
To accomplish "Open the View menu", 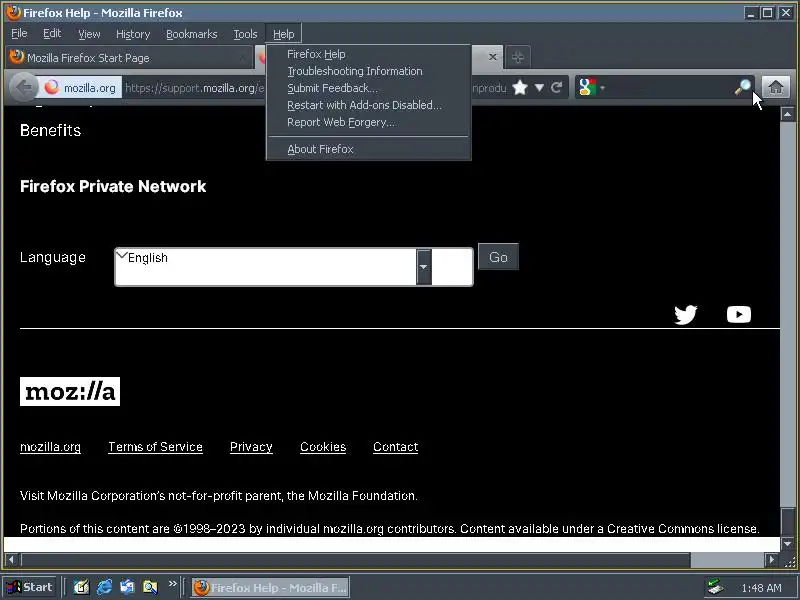I will tap(89, 34).
